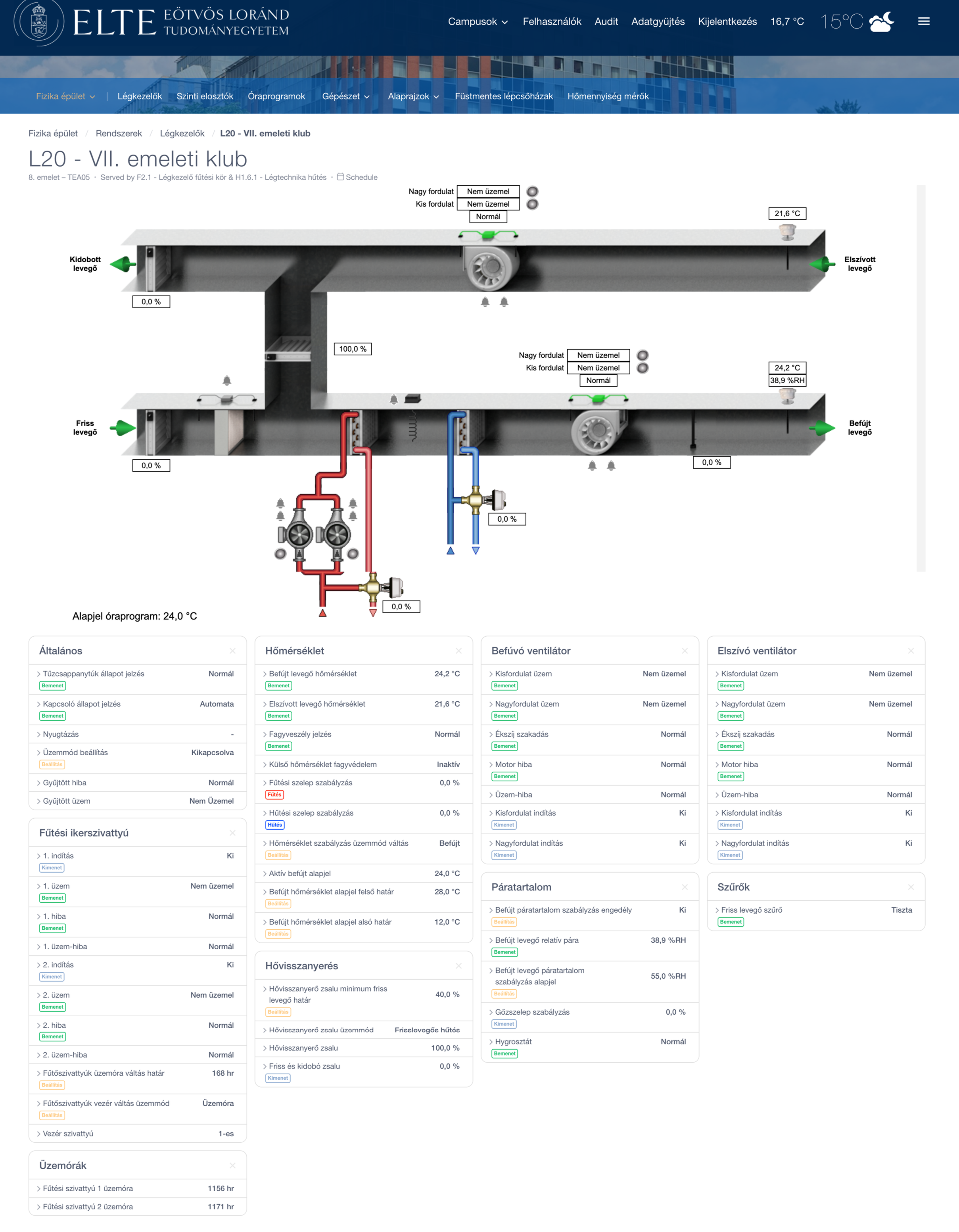959x1232 pixels.
Task: Toggle exhaust fan Nagy fordulat status indicator
Action: [532, 192]
